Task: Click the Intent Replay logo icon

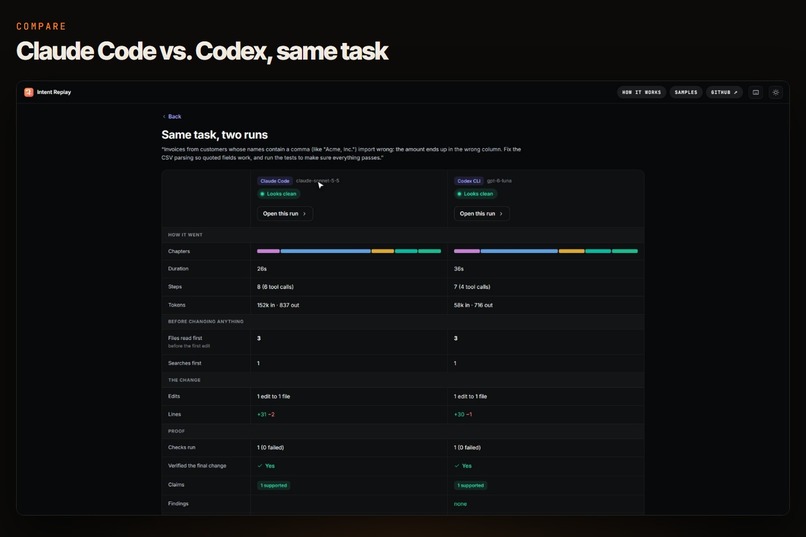Action: tap(28, 92)
